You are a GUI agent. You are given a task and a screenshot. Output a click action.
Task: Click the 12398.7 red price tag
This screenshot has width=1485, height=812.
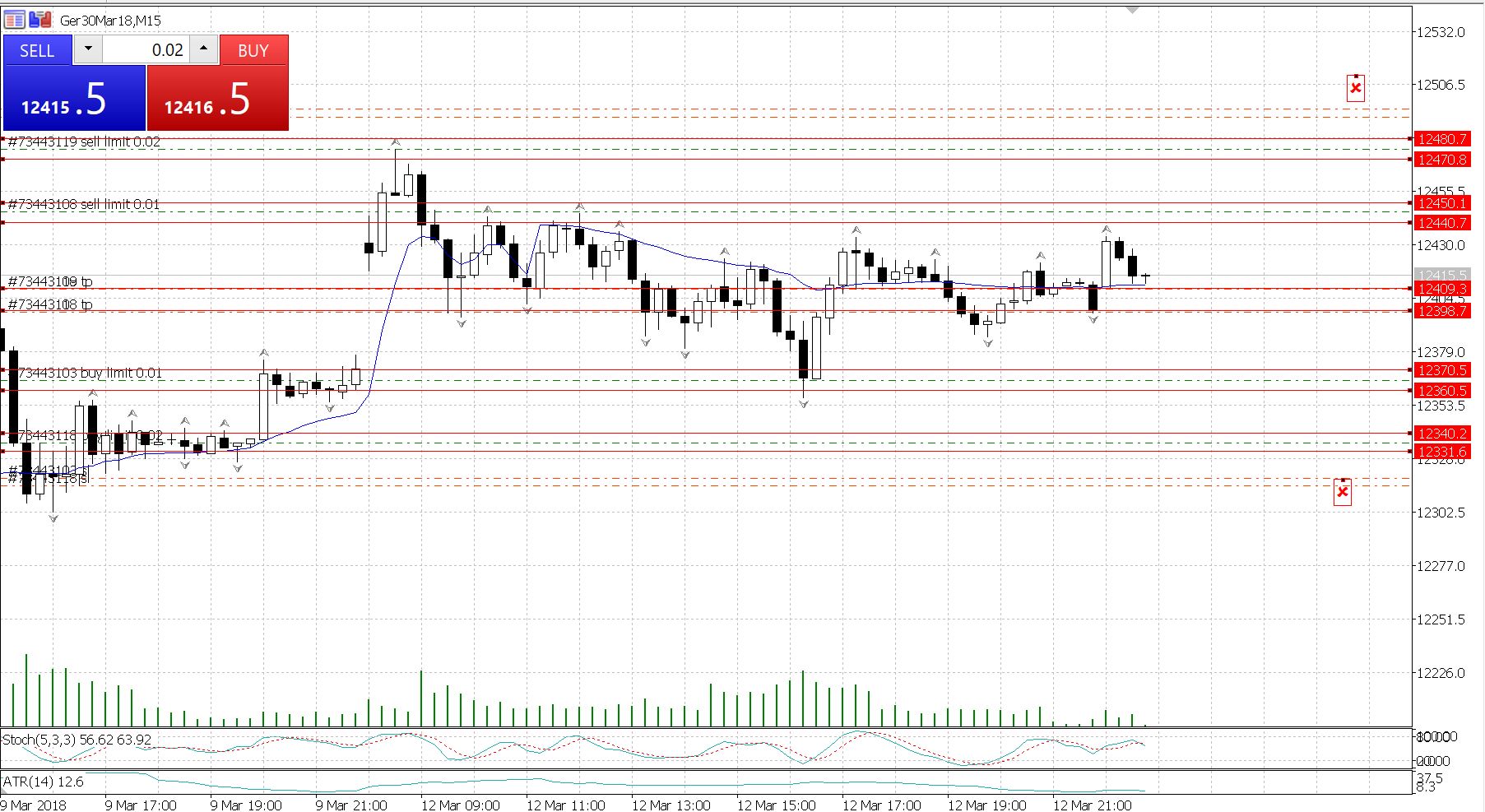[1441, 311]
